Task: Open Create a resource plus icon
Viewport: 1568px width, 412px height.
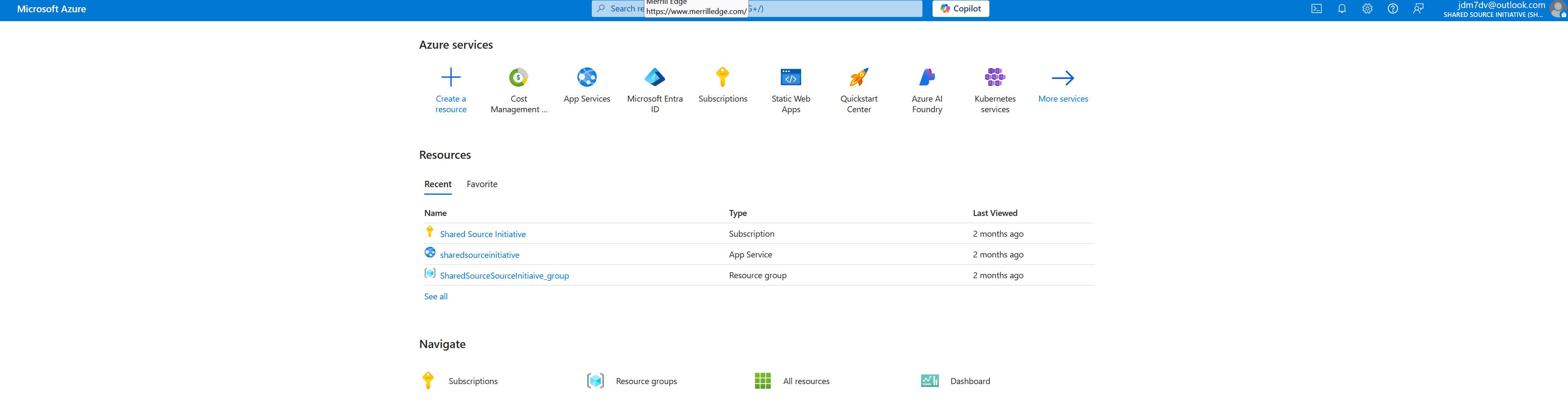Action: (451, 77)
